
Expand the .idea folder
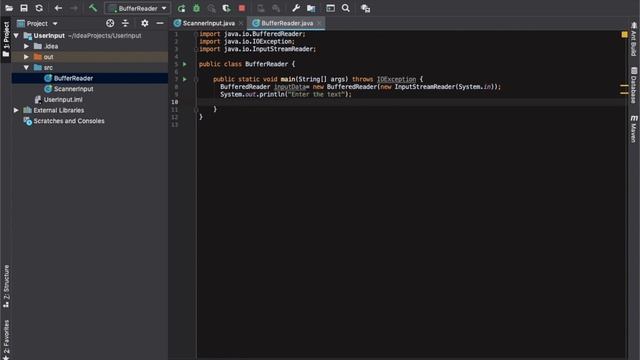[27, 46]
